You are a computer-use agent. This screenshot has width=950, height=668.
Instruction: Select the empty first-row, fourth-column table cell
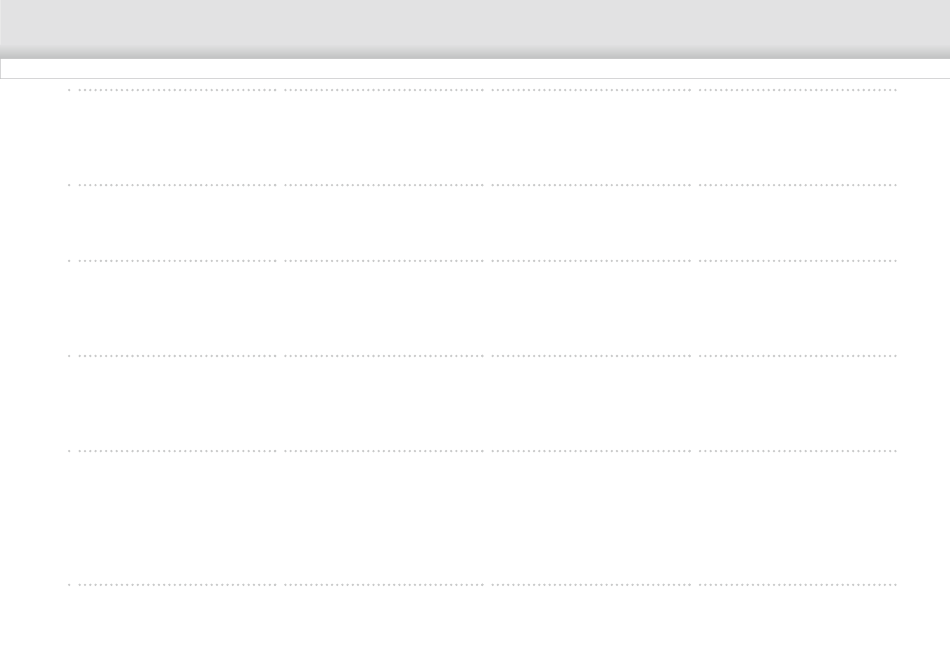click(798, 137)
